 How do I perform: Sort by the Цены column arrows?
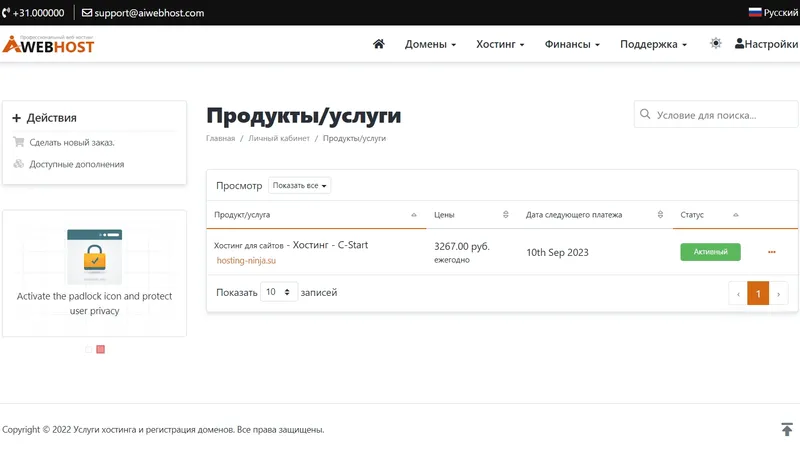pos(506,214)
